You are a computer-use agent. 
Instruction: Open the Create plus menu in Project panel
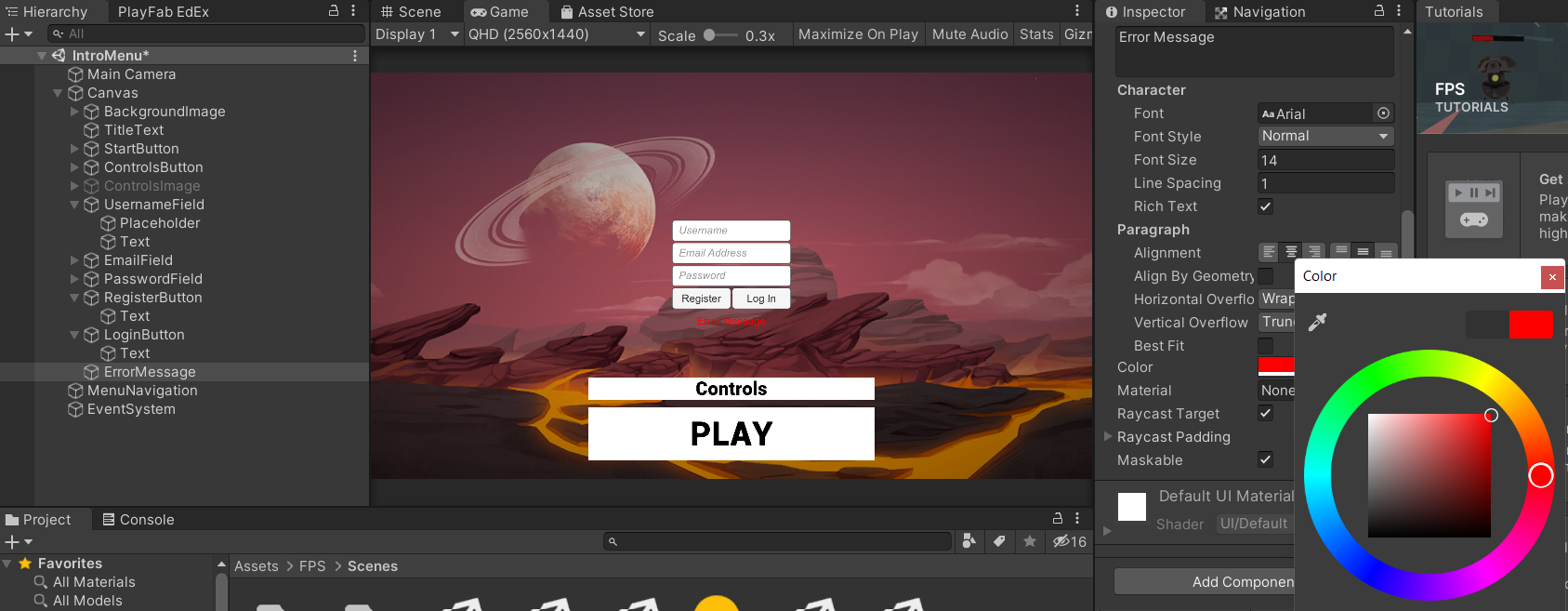coord(19,541)
